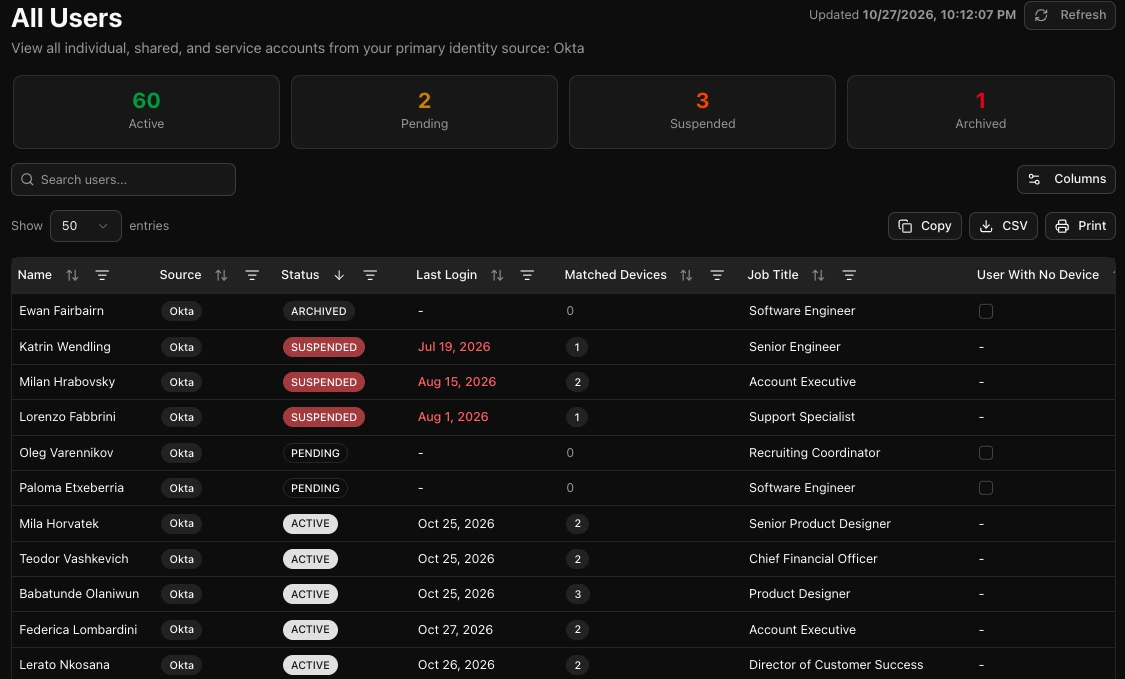Click the name Ewan Fairbairn
The width and height of the screenshot is (1125, 679).
pos(62,311)
